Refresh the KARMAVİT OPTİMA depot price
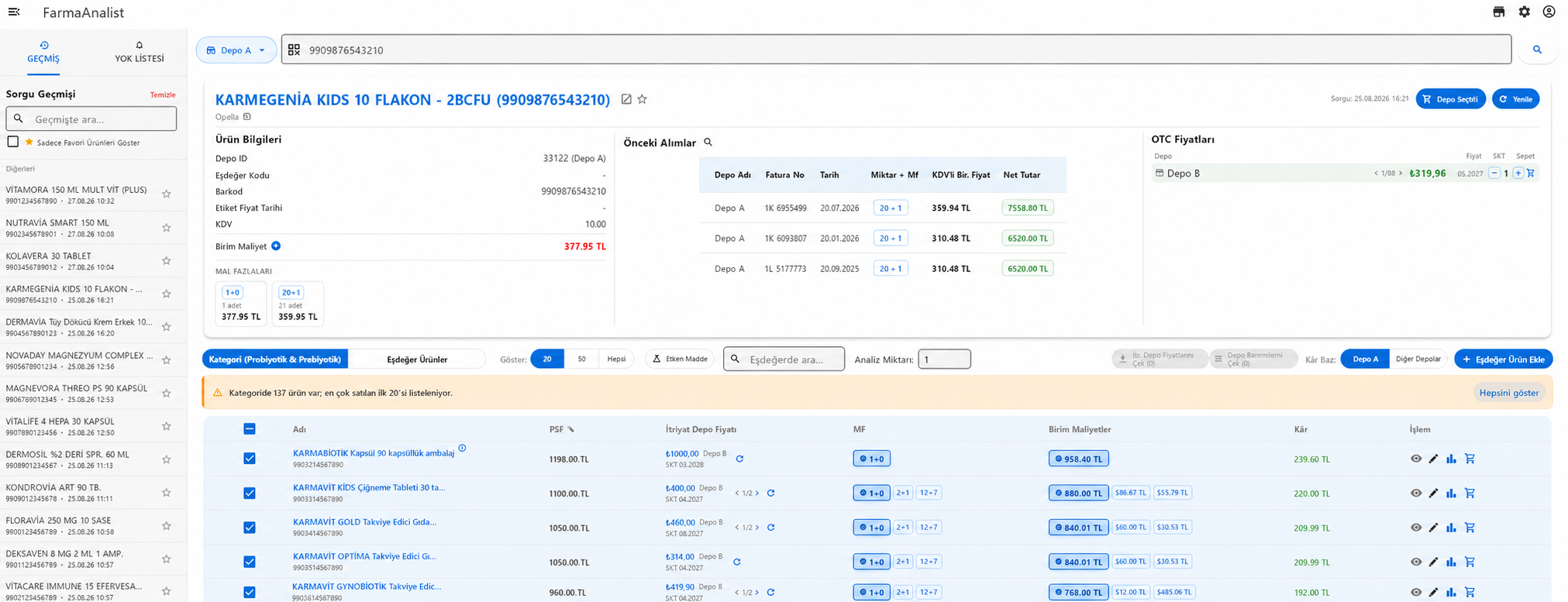Screen dimensions: 1568x602 click(736, 562)
